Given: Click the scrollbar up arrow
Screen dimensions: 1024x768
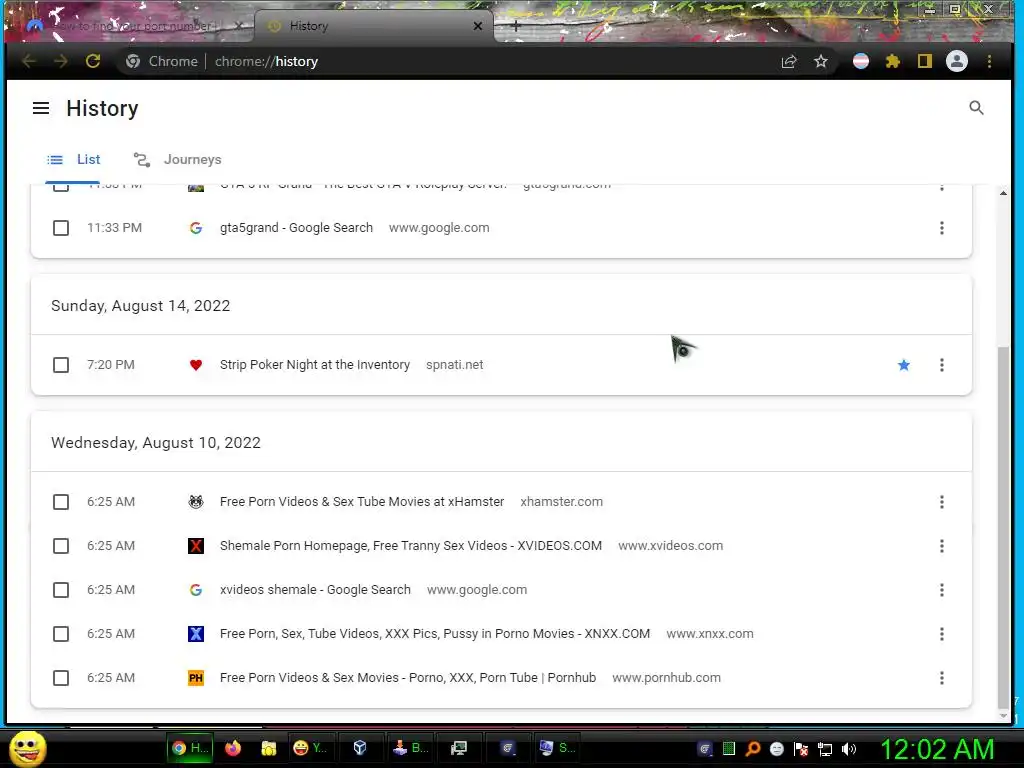Looking at the screenshot, I should pos(1003,193).
